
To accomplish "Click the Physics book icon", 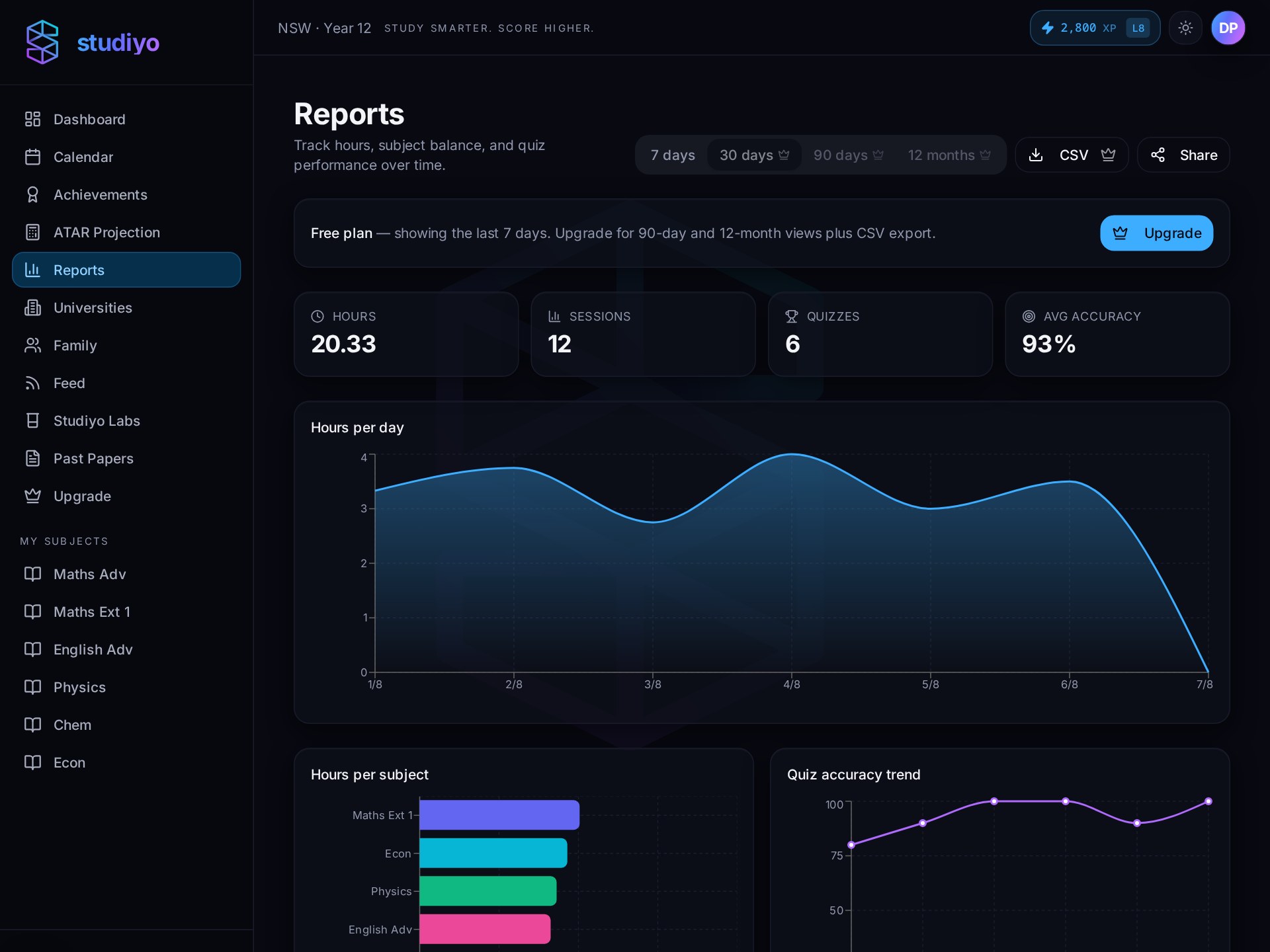I will point(32,687).
